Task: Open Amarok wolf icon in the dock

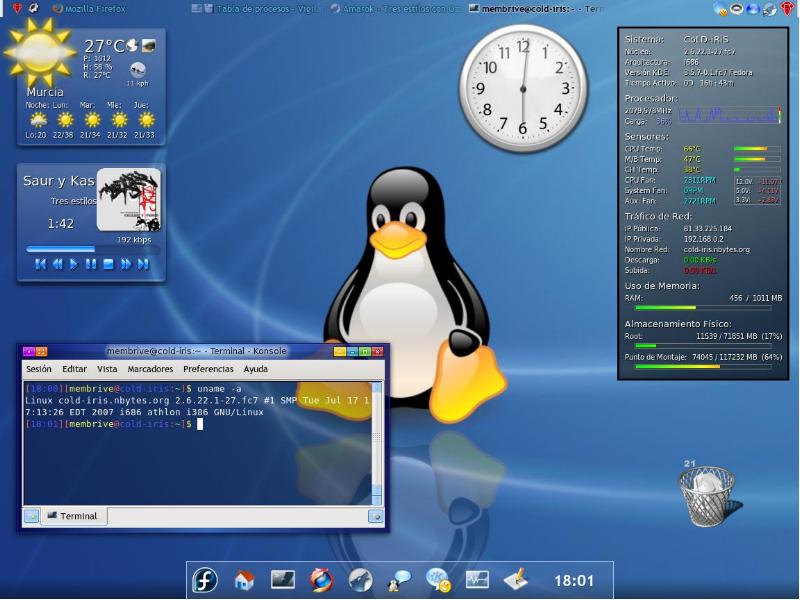Action: click(x=360, y=581)
